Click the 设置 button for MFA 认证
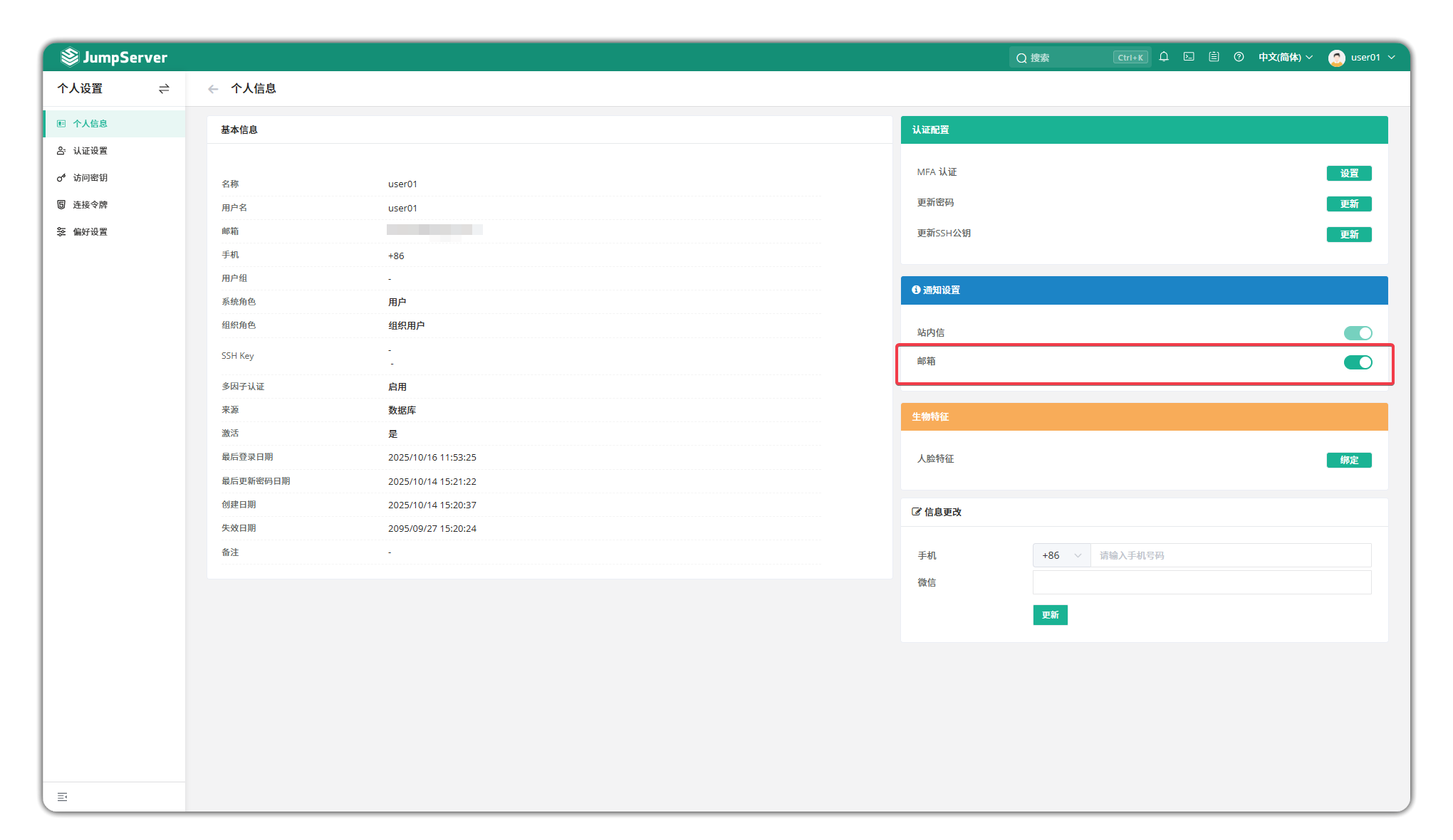The width and height of the screenshot is (1453, 840). (x=1348, y=173)
